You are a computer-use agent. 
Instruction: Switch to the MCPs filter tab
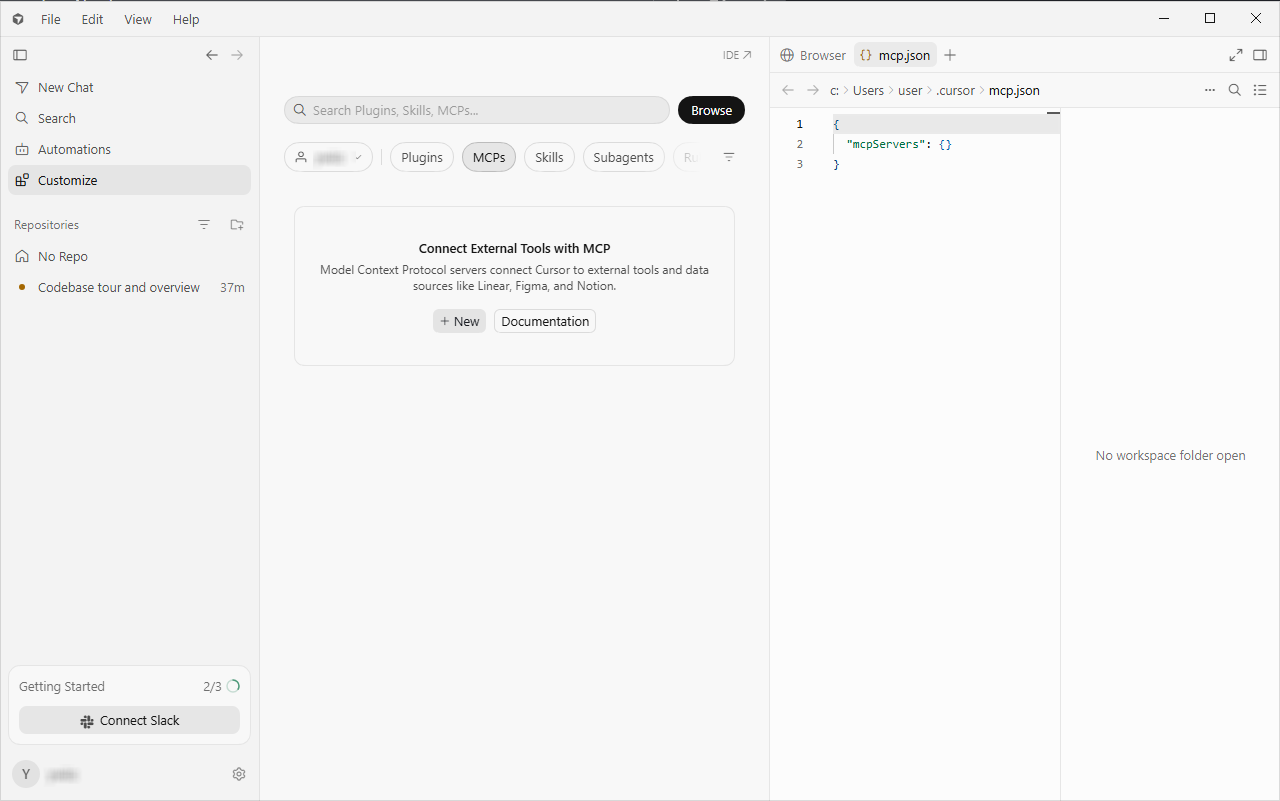[489, 157]
